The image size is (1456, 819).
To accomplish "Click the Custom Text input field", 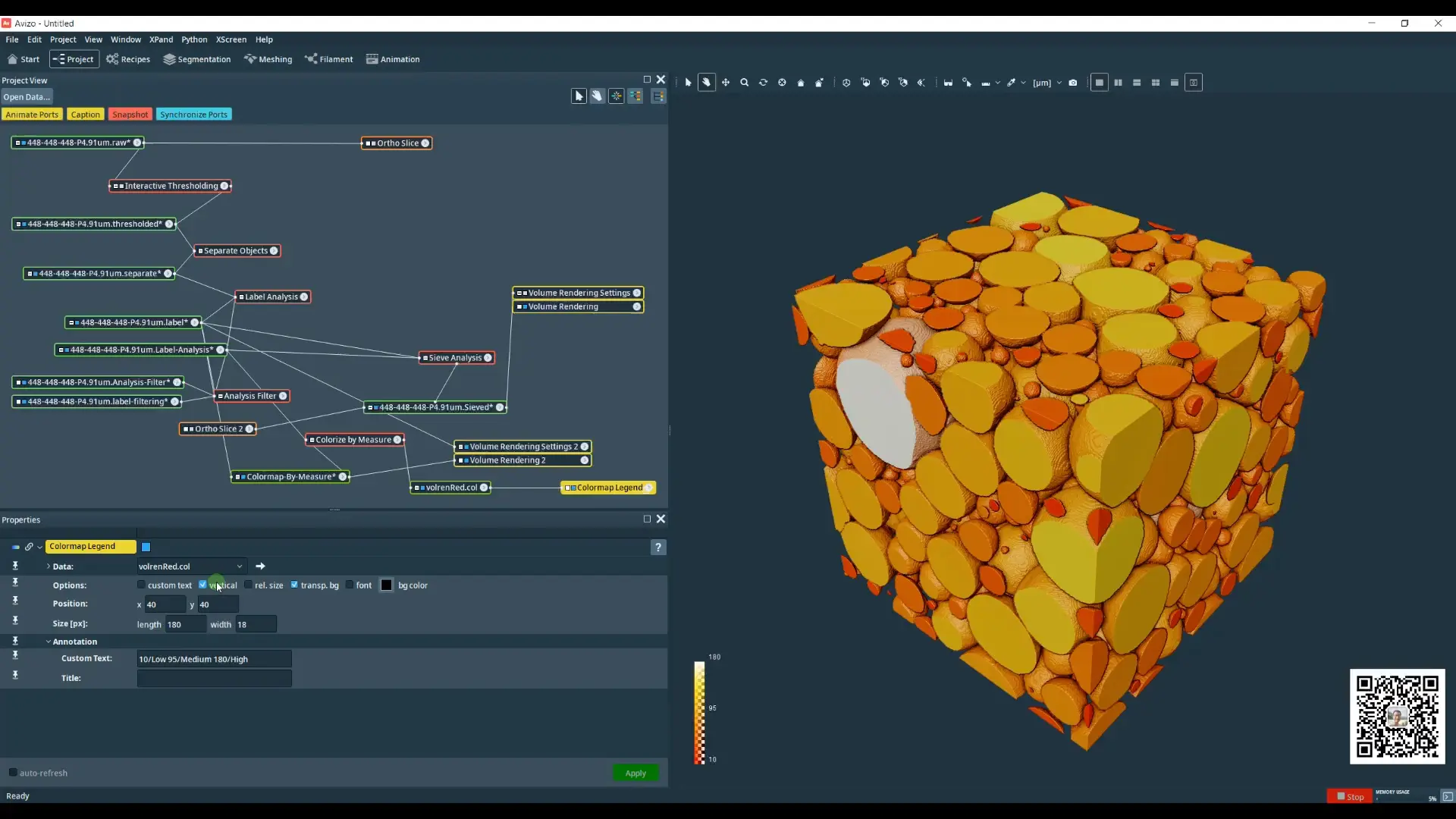I will coord(214,659).
